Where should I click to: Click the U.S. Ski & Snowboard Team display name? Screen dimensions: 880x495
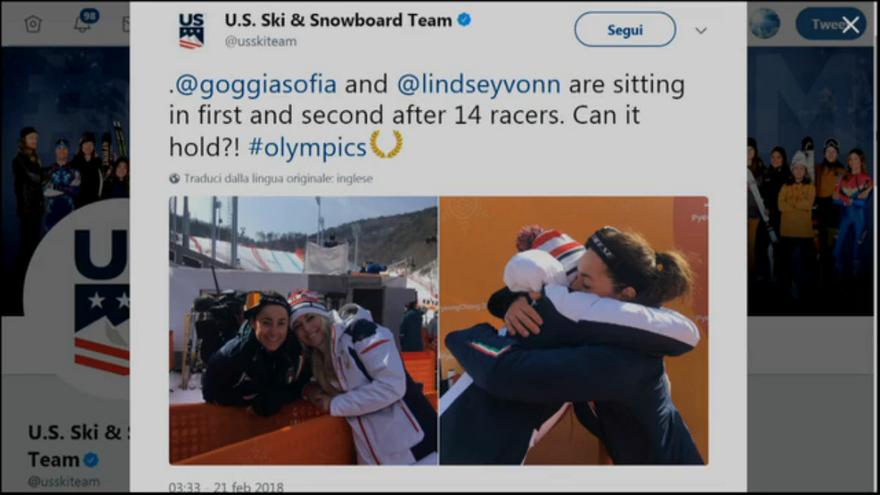[x=338, y=20]
